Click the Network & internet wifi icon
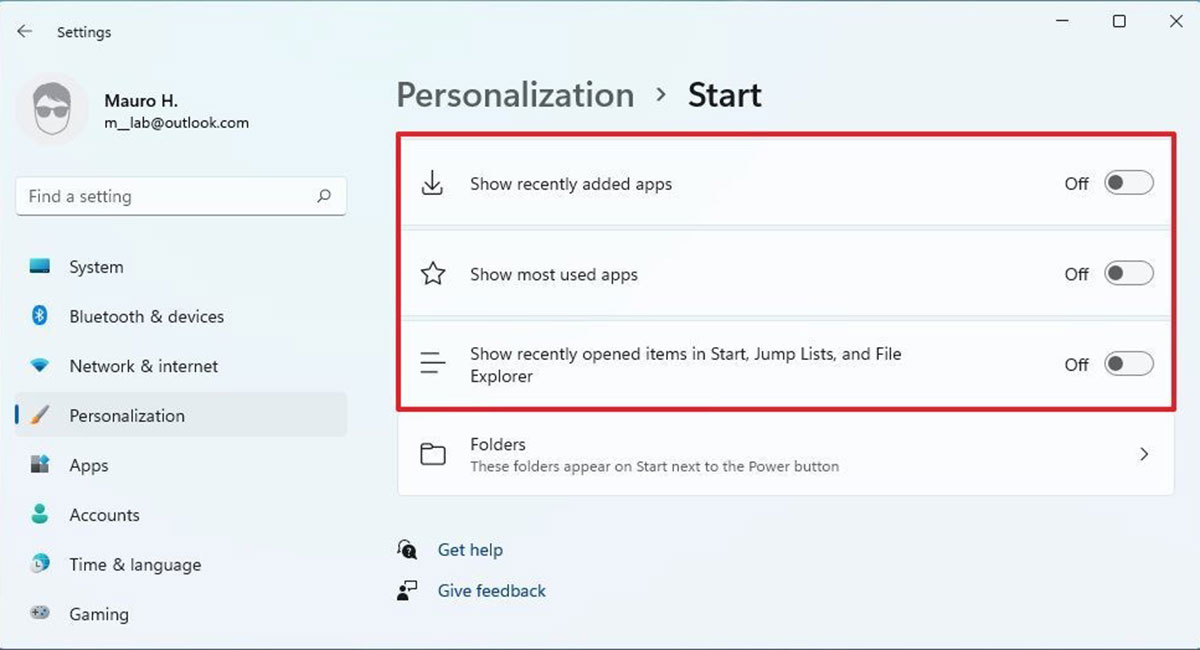Viewport: 1200px width, 650px height. pos(40,366)
